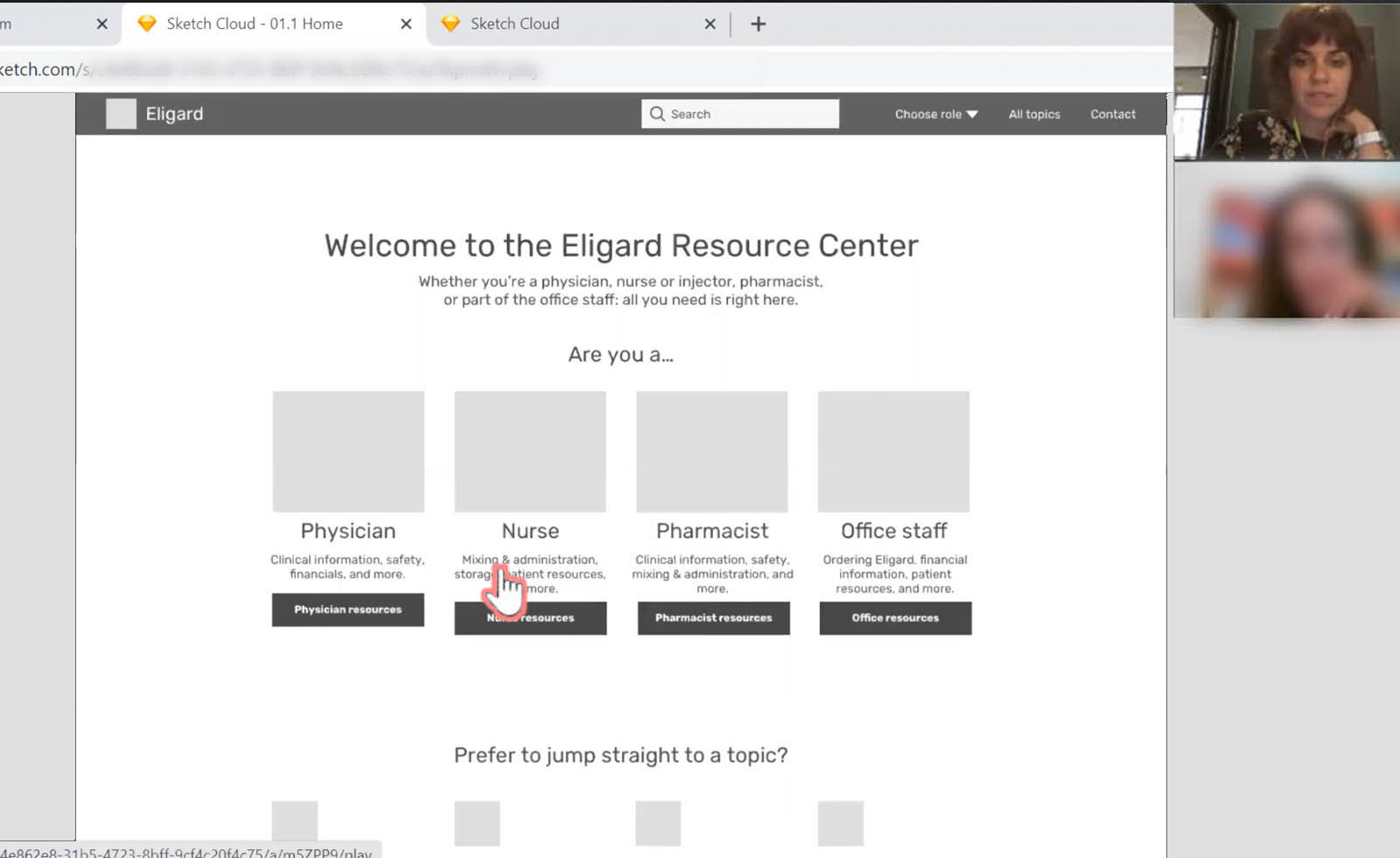Close the leftmost partially visible tab

(x=102, y=24)
